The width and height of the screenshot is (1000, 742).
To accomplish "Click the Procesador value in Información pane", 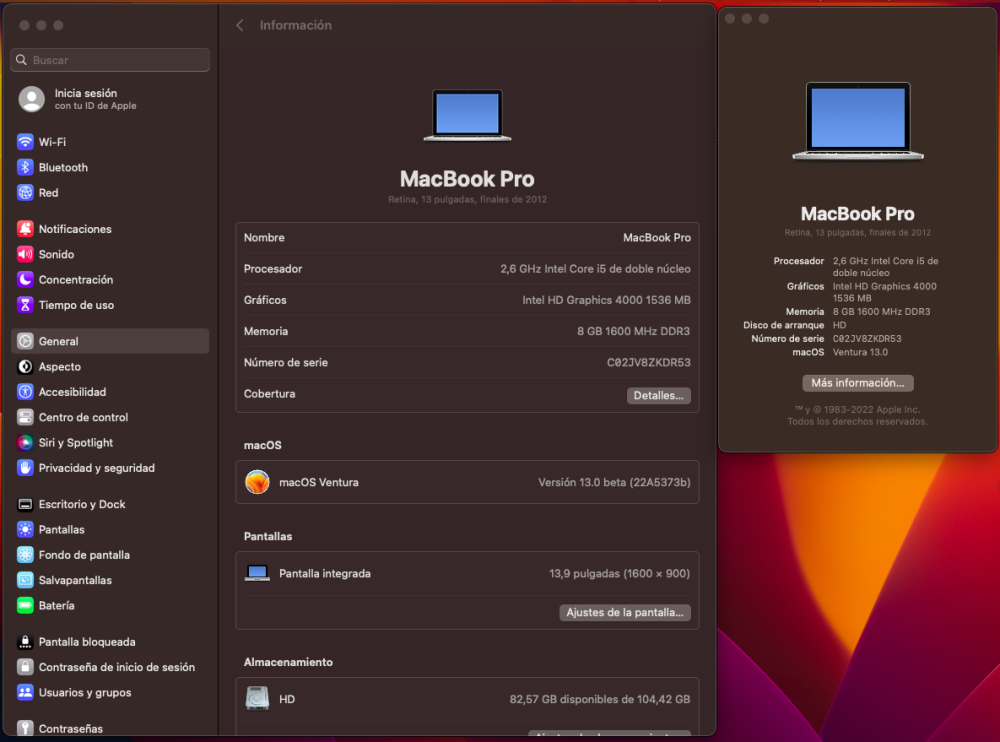I will [595, 269].
